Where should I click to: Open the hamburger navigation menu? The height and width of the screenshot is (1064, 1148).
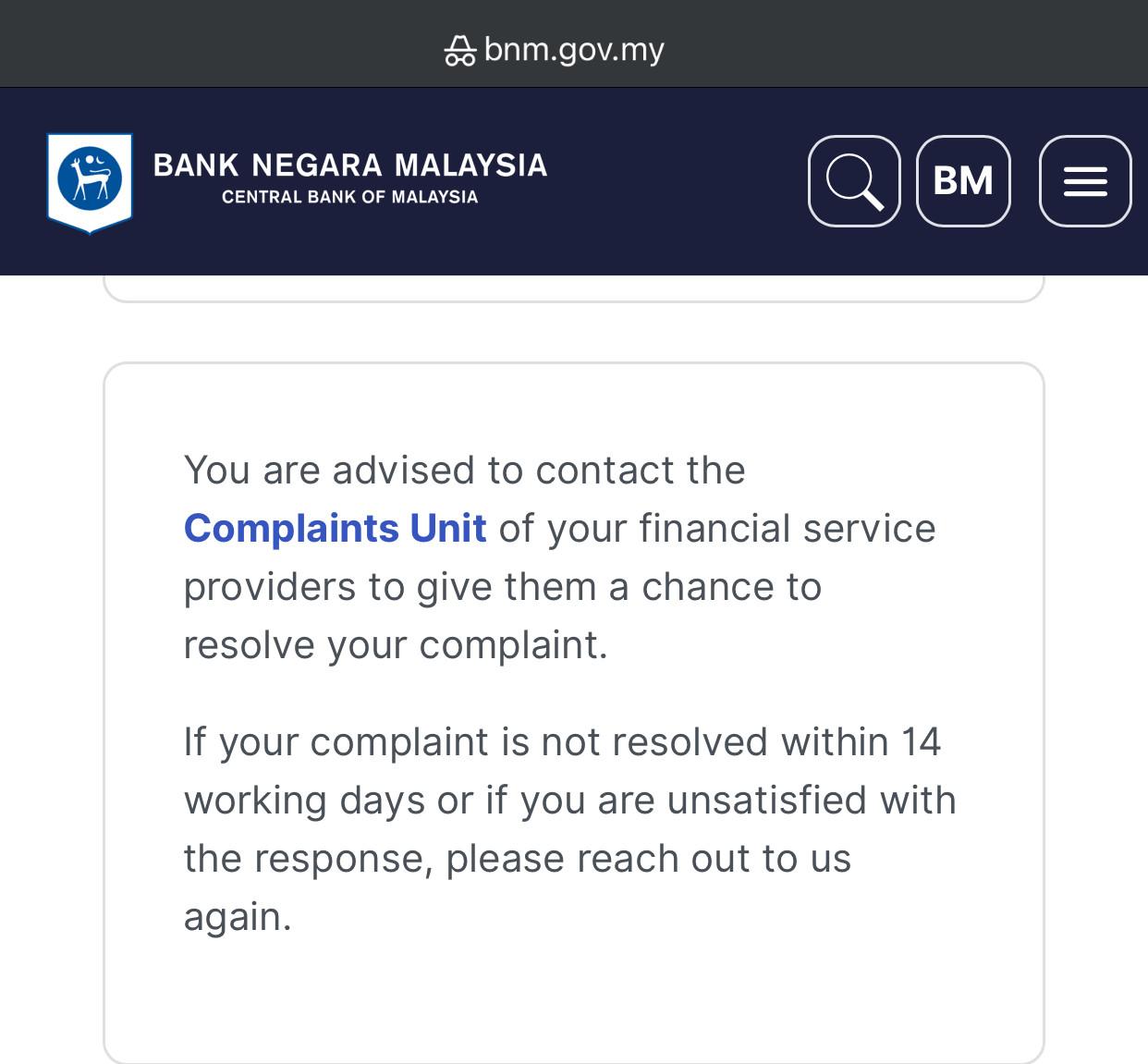point(1085,181)
